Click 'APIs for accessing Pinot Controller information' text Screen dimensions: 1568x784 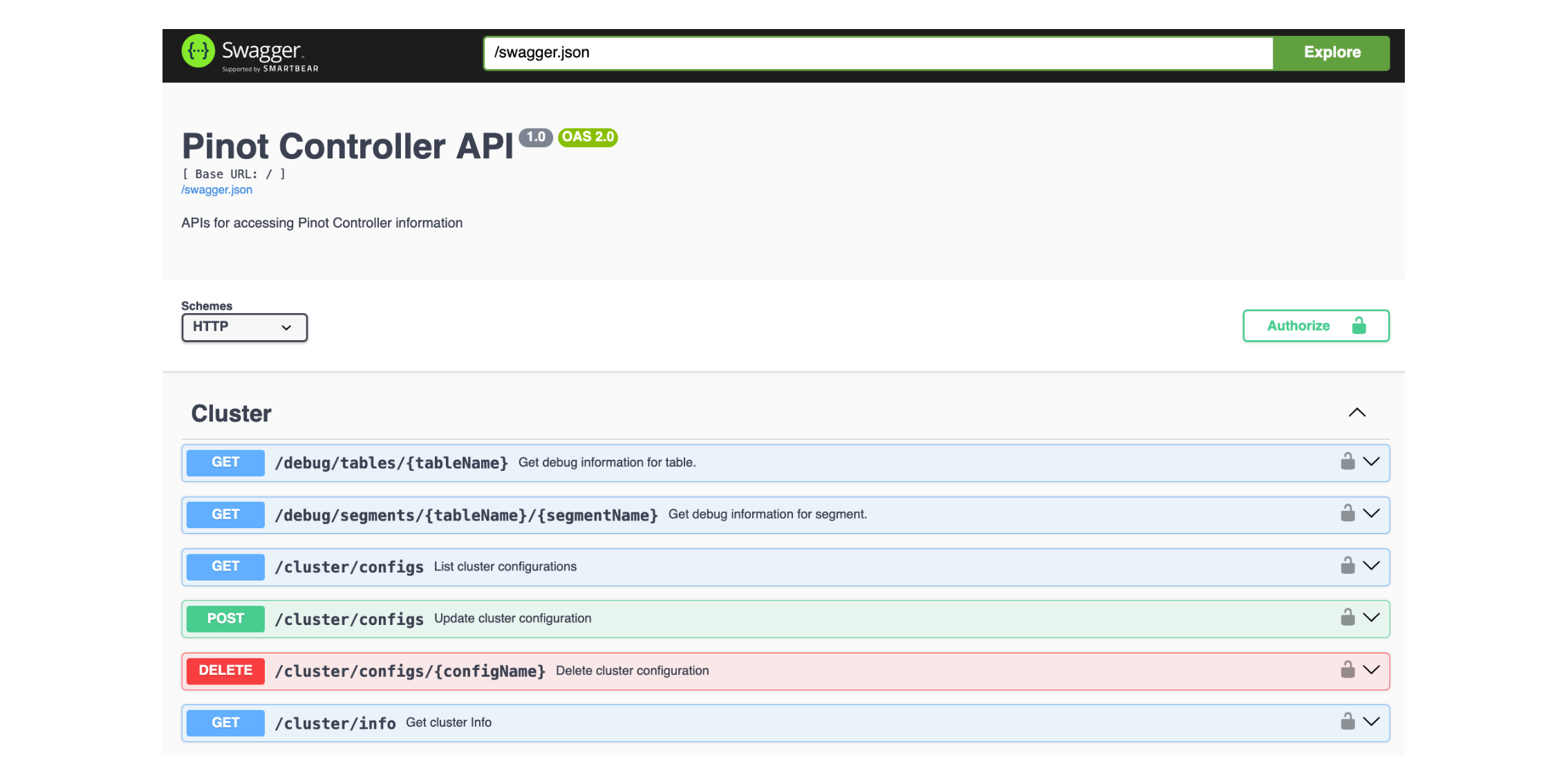[322, 223]
